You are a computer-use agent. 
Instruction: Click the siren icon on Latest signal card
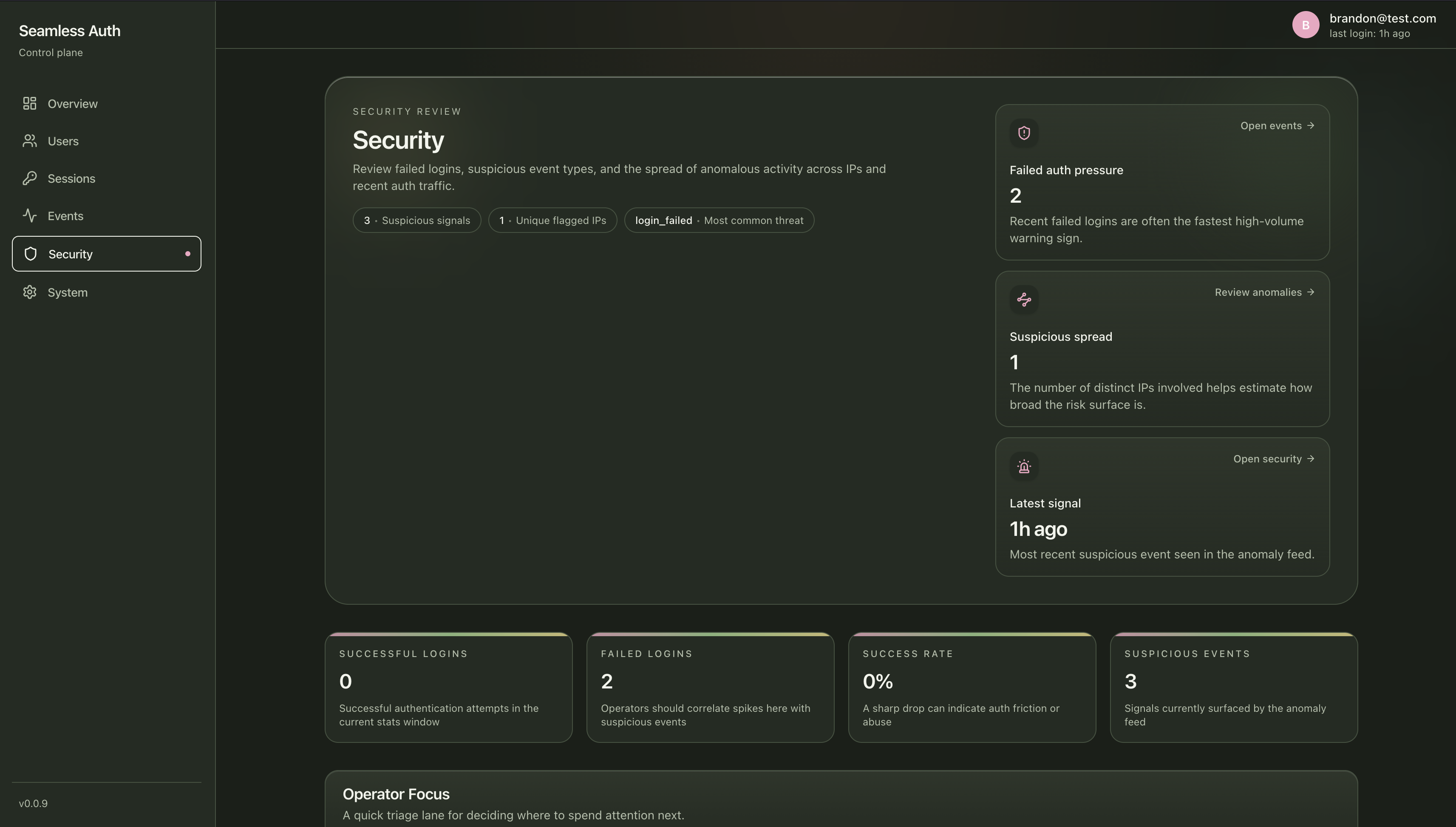pyautogui.click(x=1024, y=466)
